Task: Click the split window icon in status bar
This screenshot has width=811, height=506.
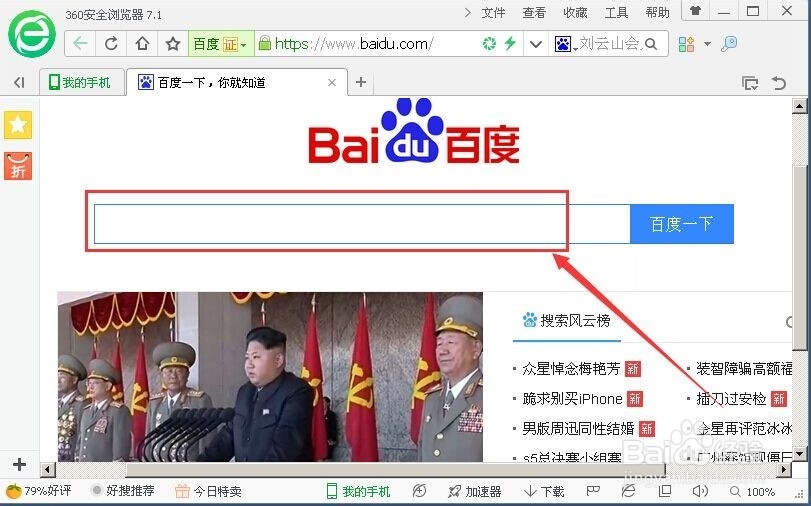Action: 665,490
